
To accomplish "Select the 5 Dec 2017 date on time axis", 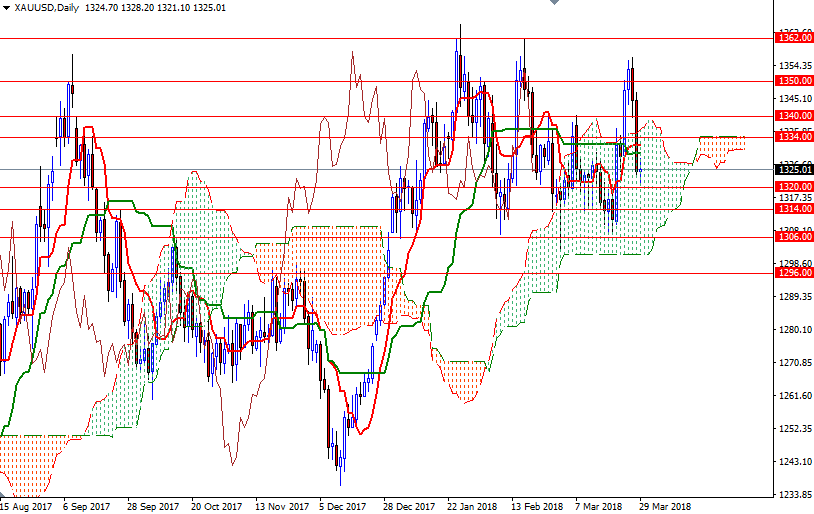I will click(342, 506).
